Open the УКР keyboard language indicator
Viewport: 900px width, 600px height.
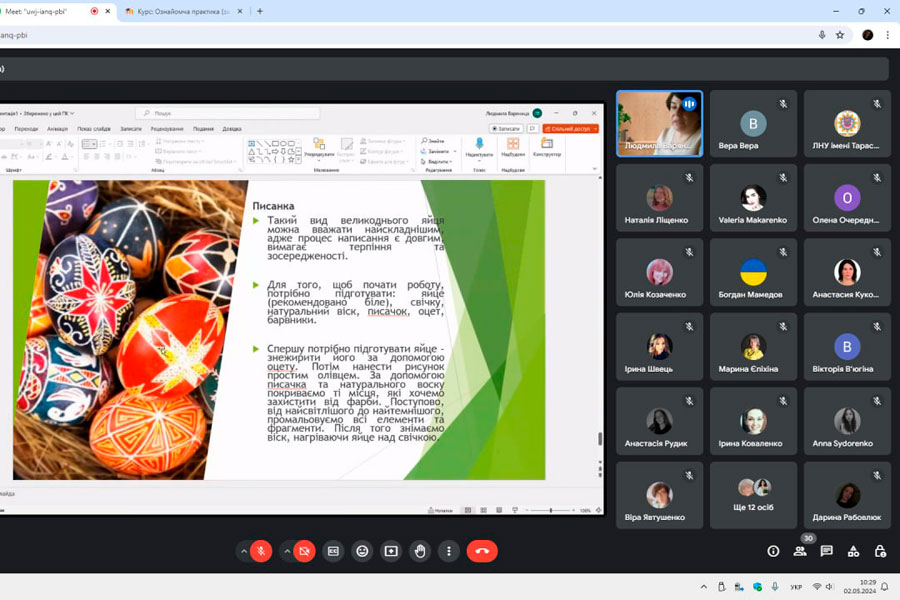(796, 587)
